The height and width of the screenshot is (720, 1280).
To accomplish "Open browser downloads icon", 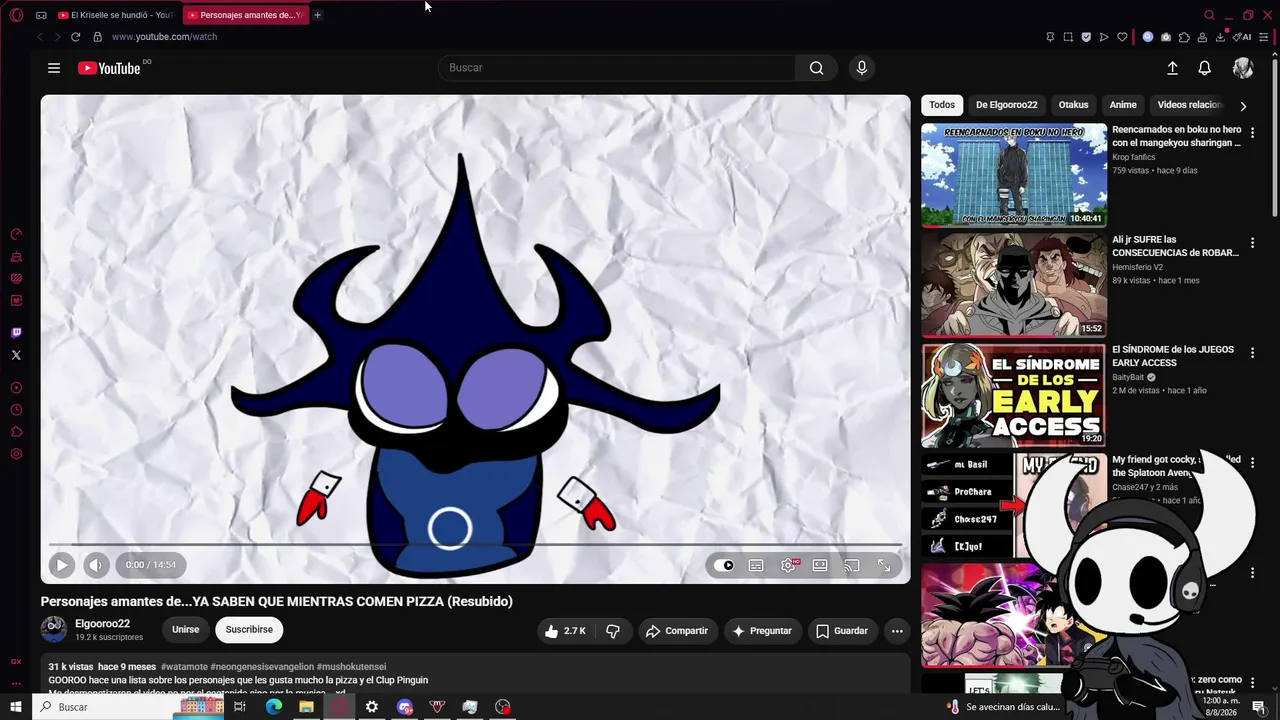I will [1220, 37].
